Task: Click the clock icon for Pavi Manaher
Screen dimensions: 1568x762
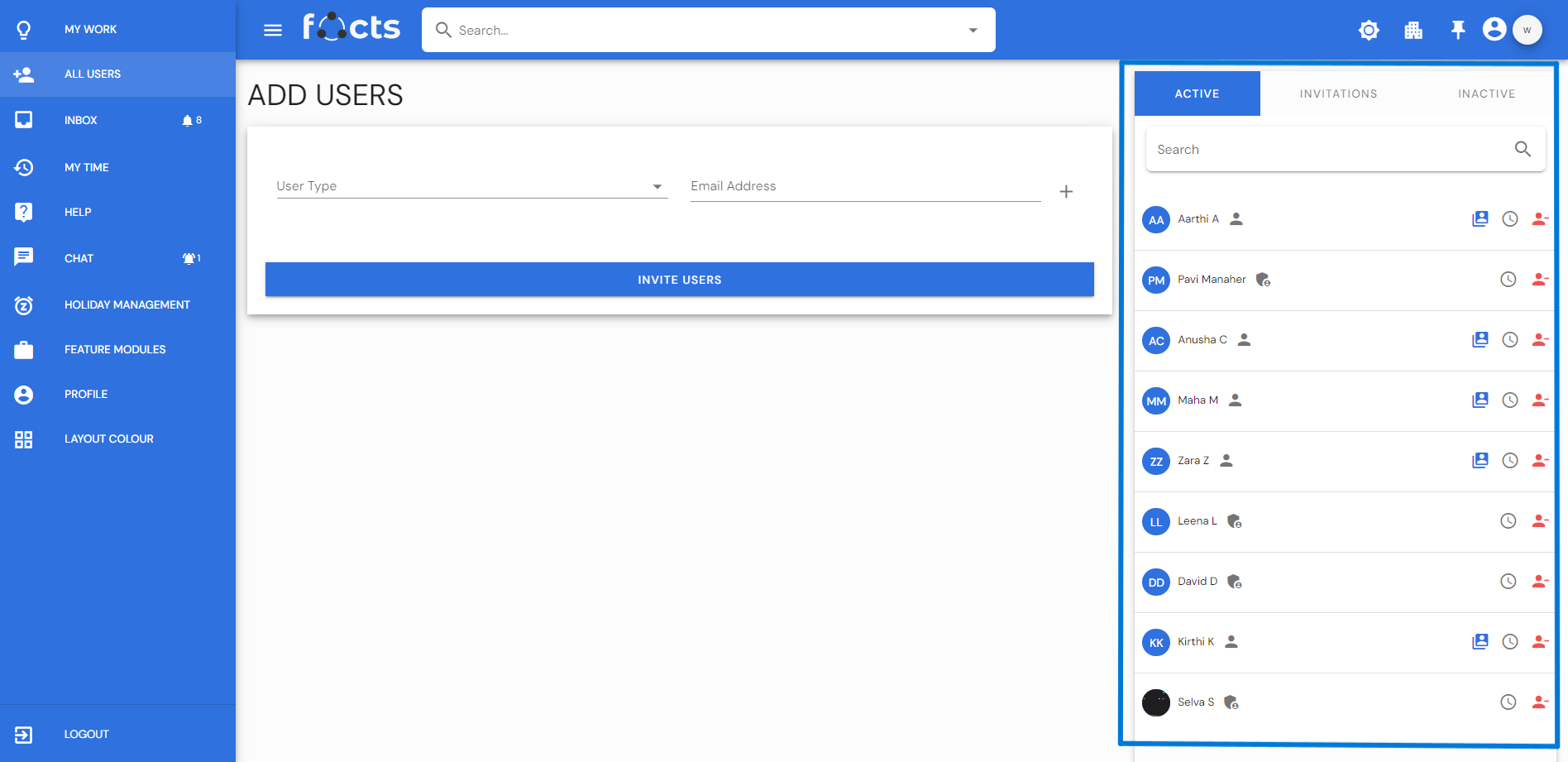Action: 1508,280
